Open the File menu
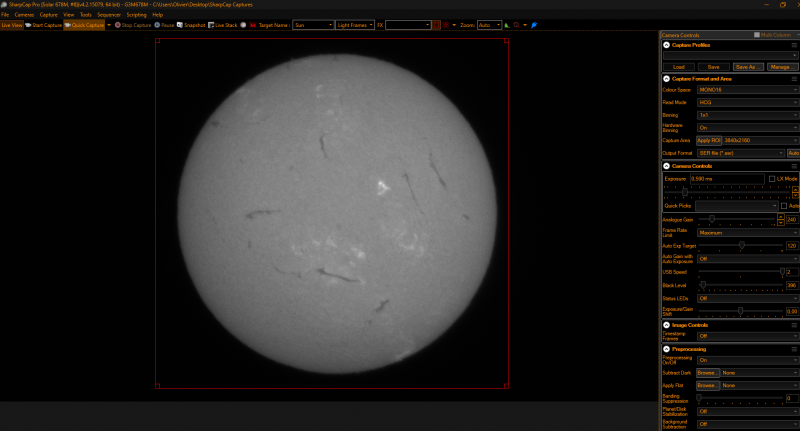 [5, 15]
